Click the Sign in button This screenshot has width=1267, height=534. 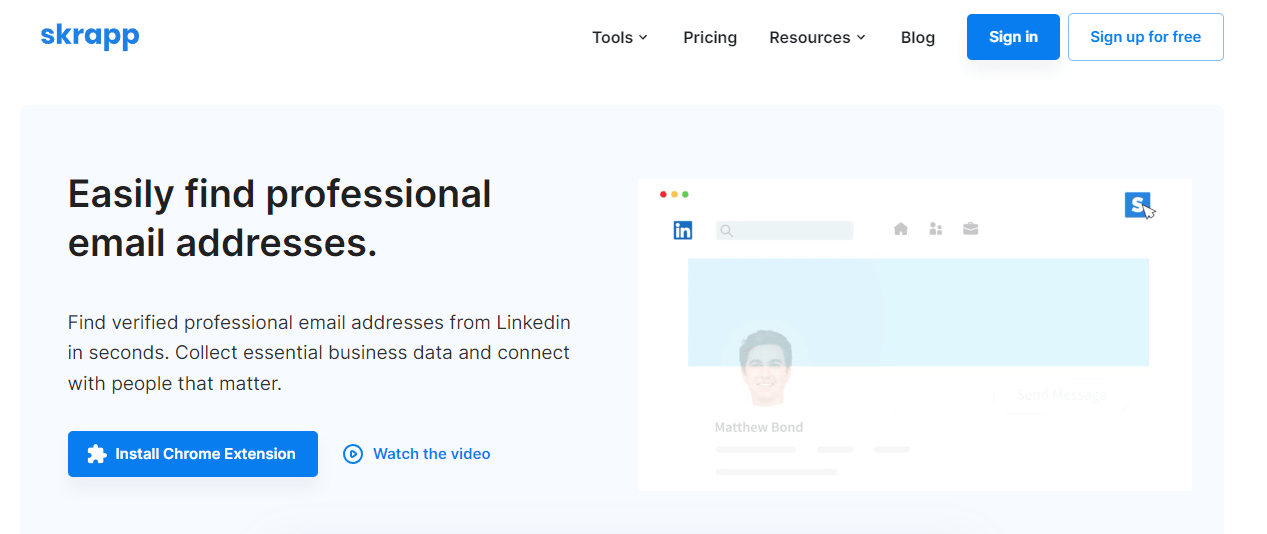[1013, 37]
